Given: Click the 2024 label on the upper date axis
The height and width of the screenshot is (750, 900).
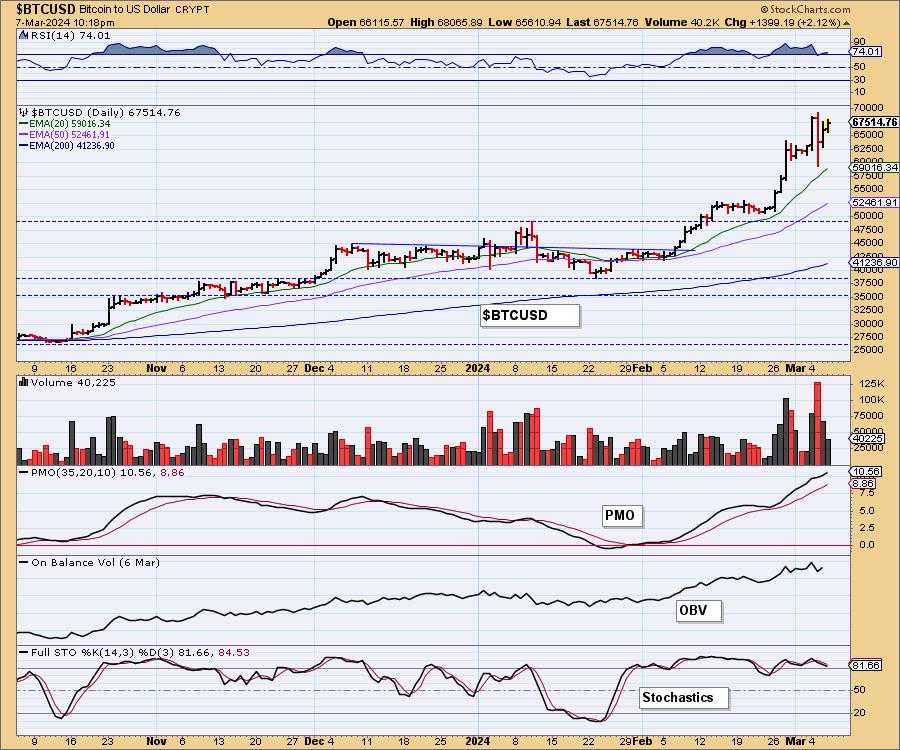Looking at the screenshot, I should pos(478,368).
